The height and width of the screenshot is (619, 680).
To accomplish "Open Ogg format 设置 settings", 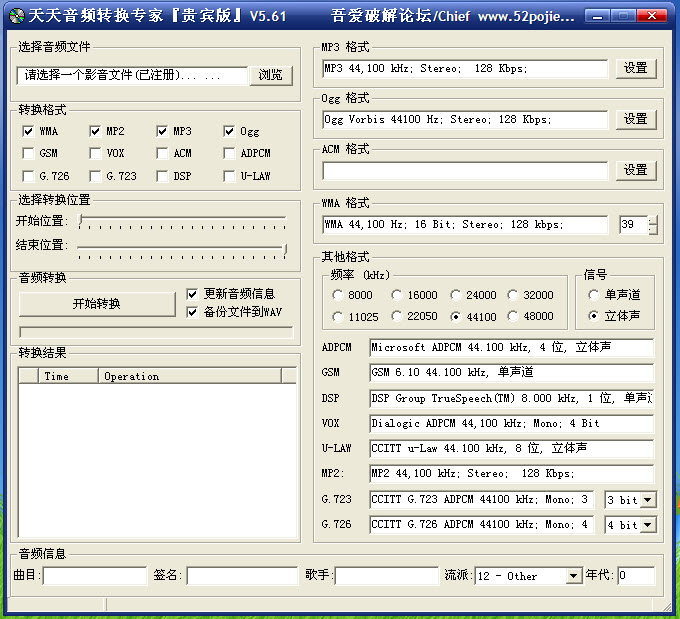I will click(x=636, y=118).
